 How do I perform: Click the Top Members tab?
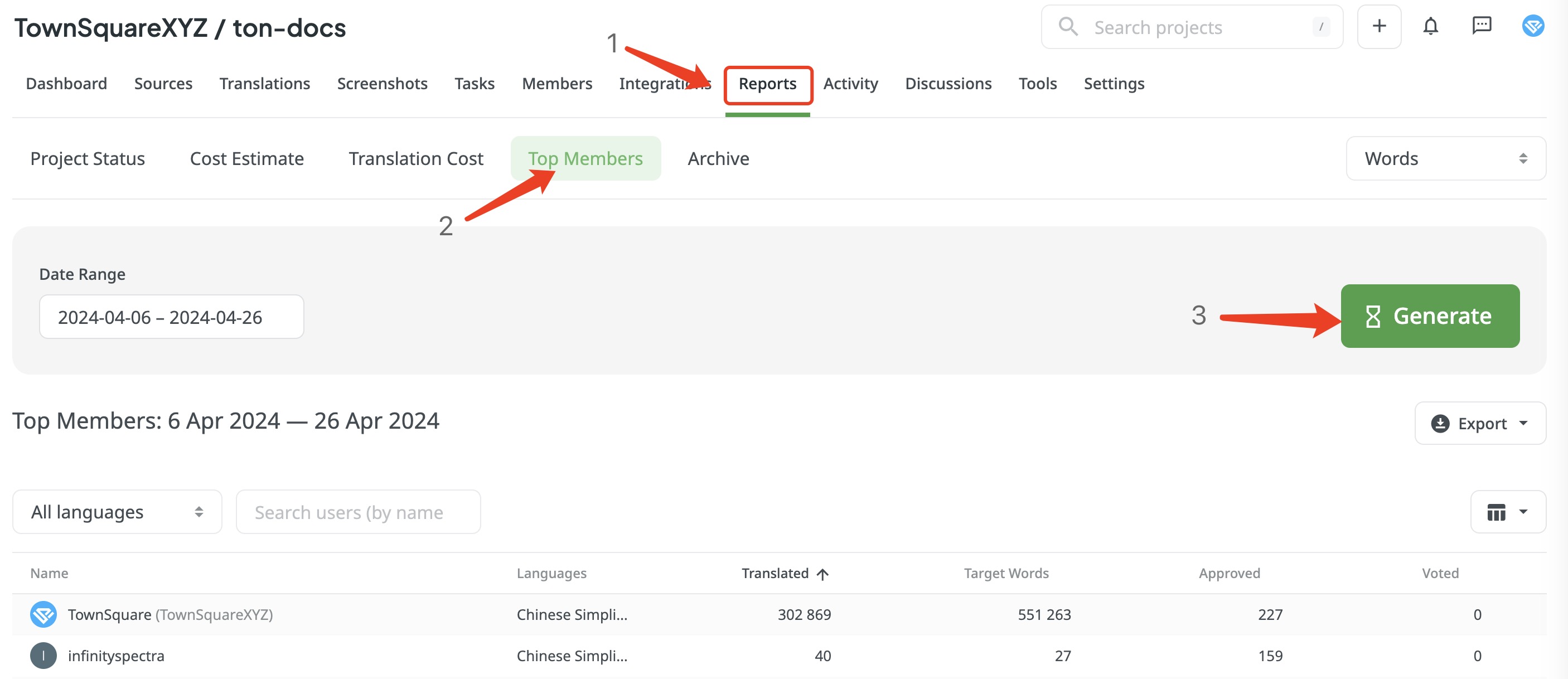point(585,157)
